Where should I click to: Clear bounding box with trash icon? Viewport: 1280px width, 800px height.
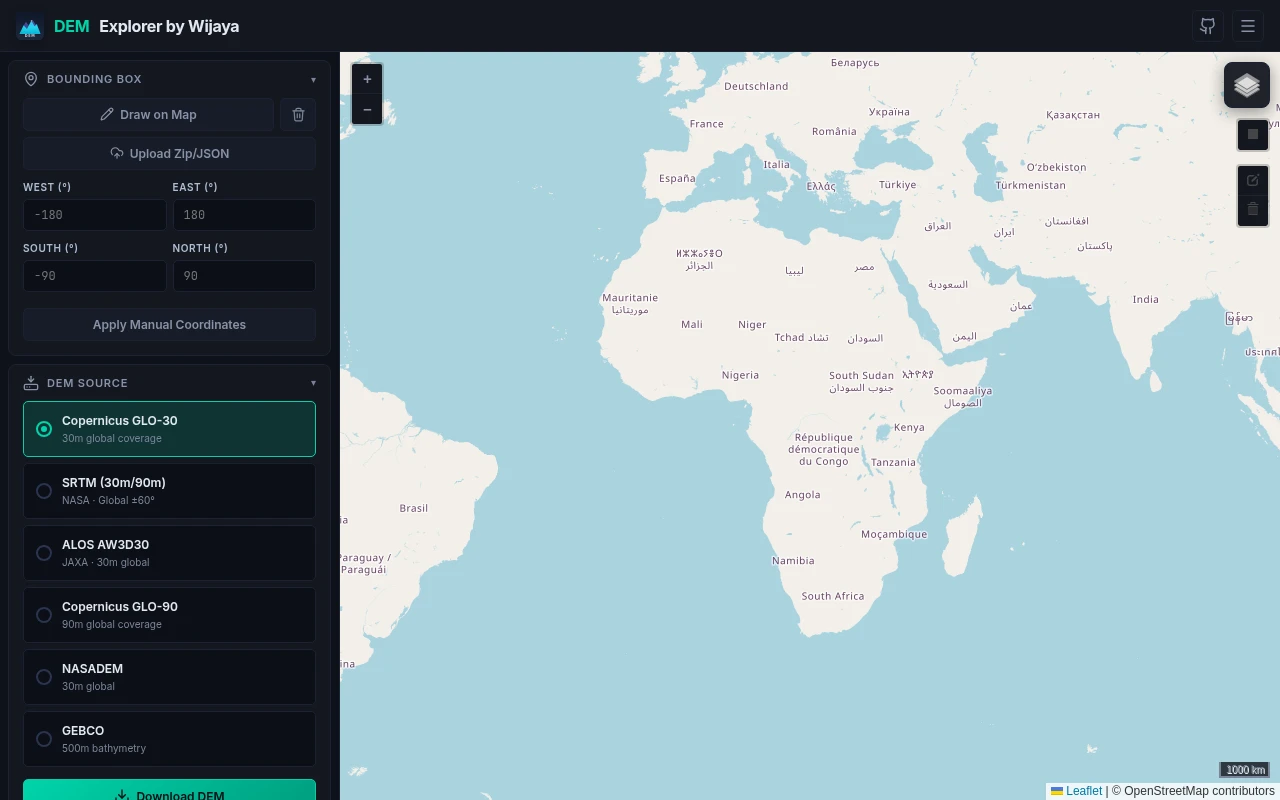pyautogui.click(x=298, y=114)
